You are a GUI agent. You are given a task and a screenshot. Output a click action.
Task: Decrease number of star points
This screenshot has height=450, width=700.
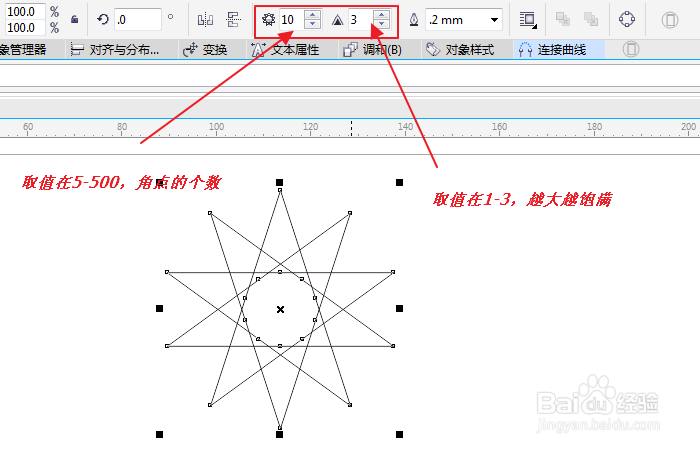pos(312,24)
